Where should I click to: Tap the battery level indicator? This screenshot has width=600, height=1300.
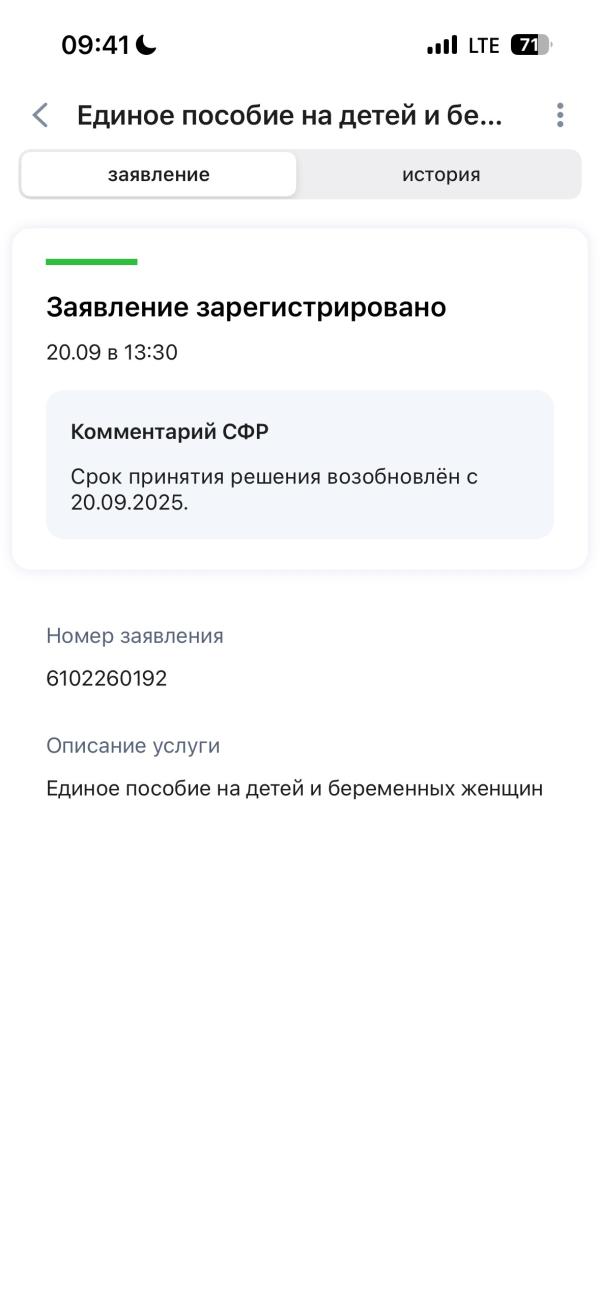point(530,45)
